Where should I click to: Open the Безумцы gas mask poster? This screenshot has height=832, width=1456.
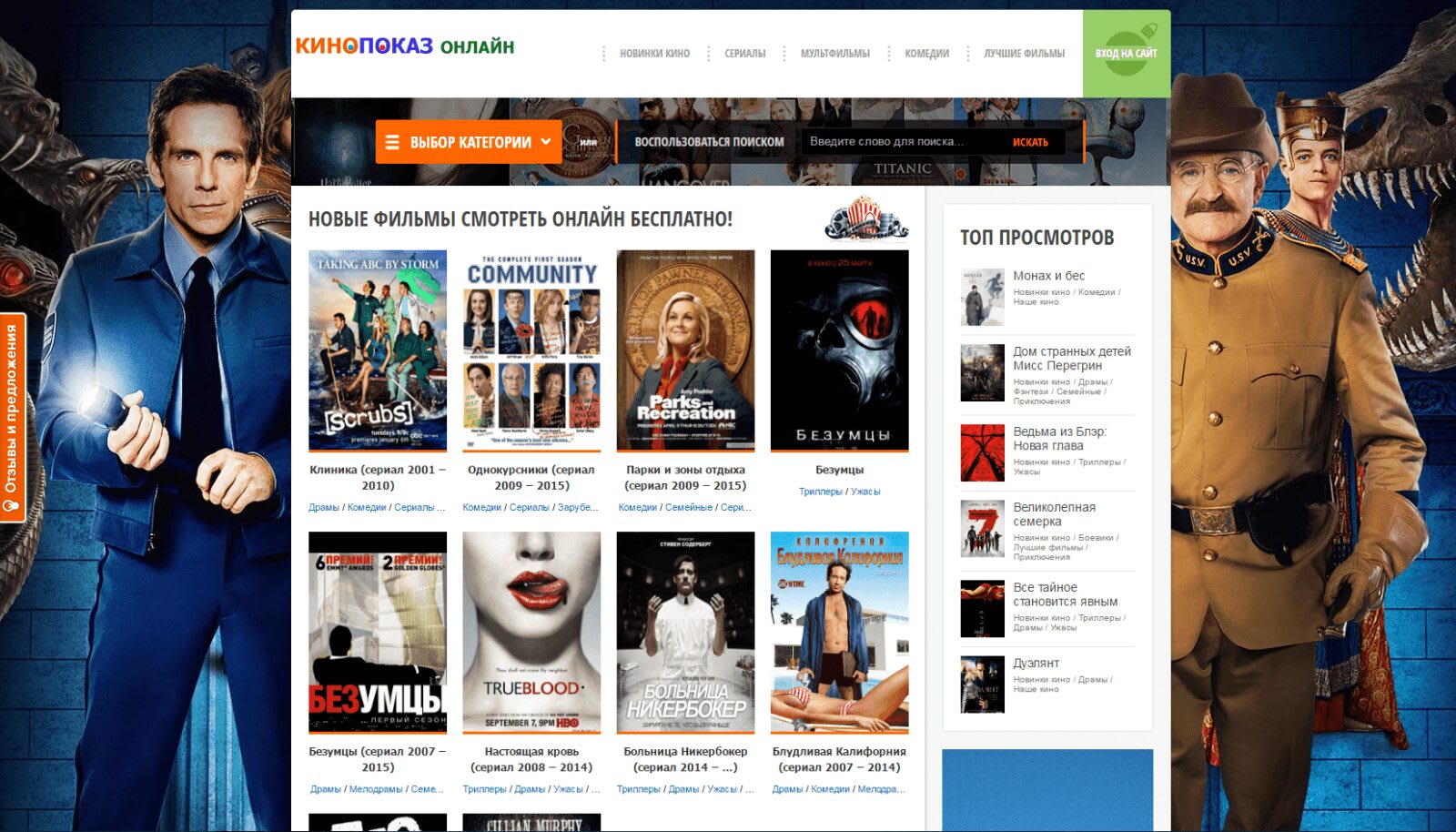(x=839, y=350)
